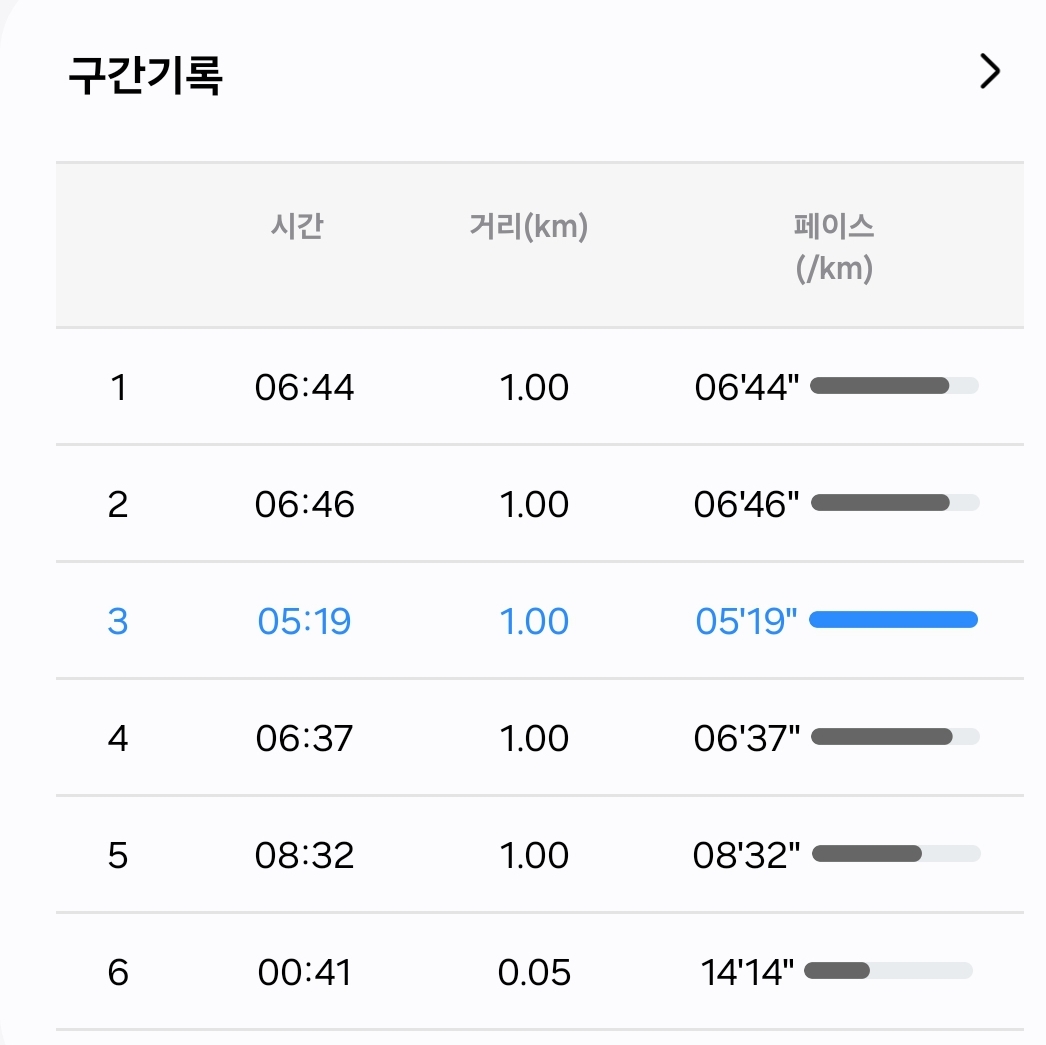
Task: Open lap records detail chevron arrow
Action: (990, 71)
